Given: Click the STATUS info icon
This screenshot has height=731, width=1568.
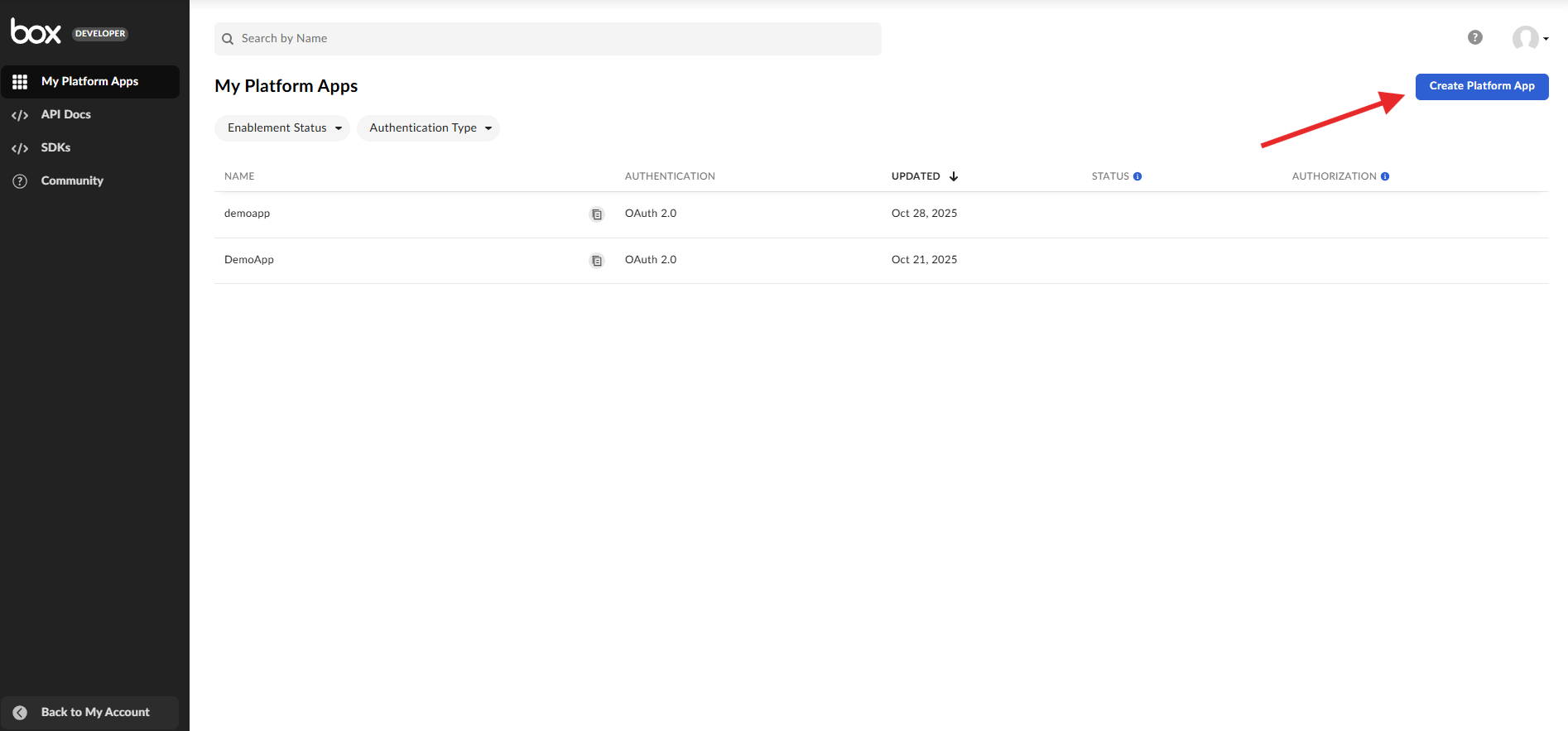Looking at the screenshot, I should [x=1138, y=176].
